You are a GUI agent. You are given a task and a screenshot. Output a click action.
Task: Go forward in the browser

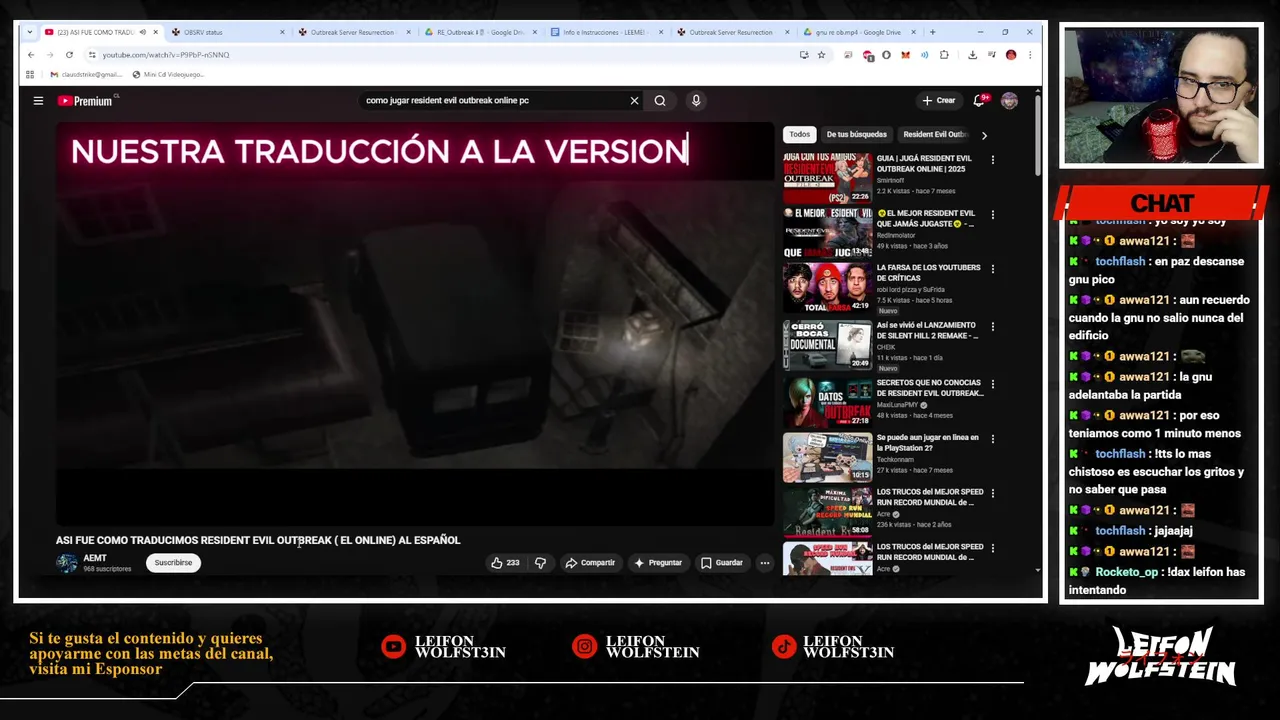pyautogui.click(x=49, y=55)
